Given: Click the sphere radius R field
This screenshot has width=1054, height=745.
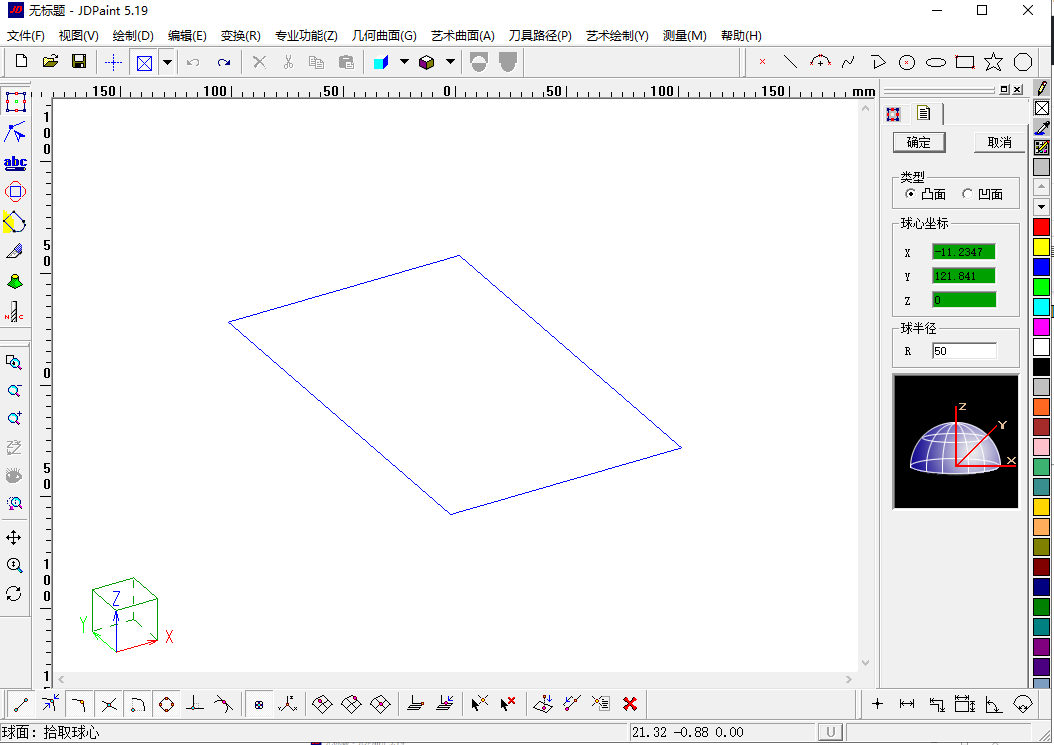Looking at the screenshot, I should [964, 351].
